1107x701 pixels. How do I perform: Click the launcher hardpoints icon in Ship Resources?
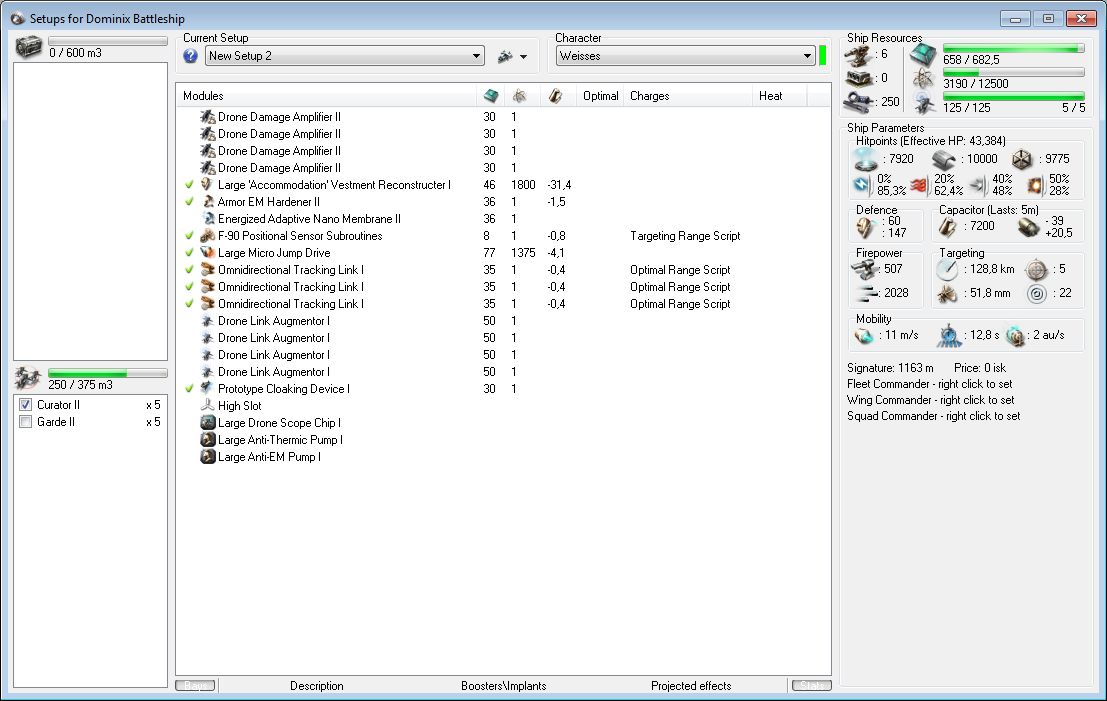tap(859, 78)
